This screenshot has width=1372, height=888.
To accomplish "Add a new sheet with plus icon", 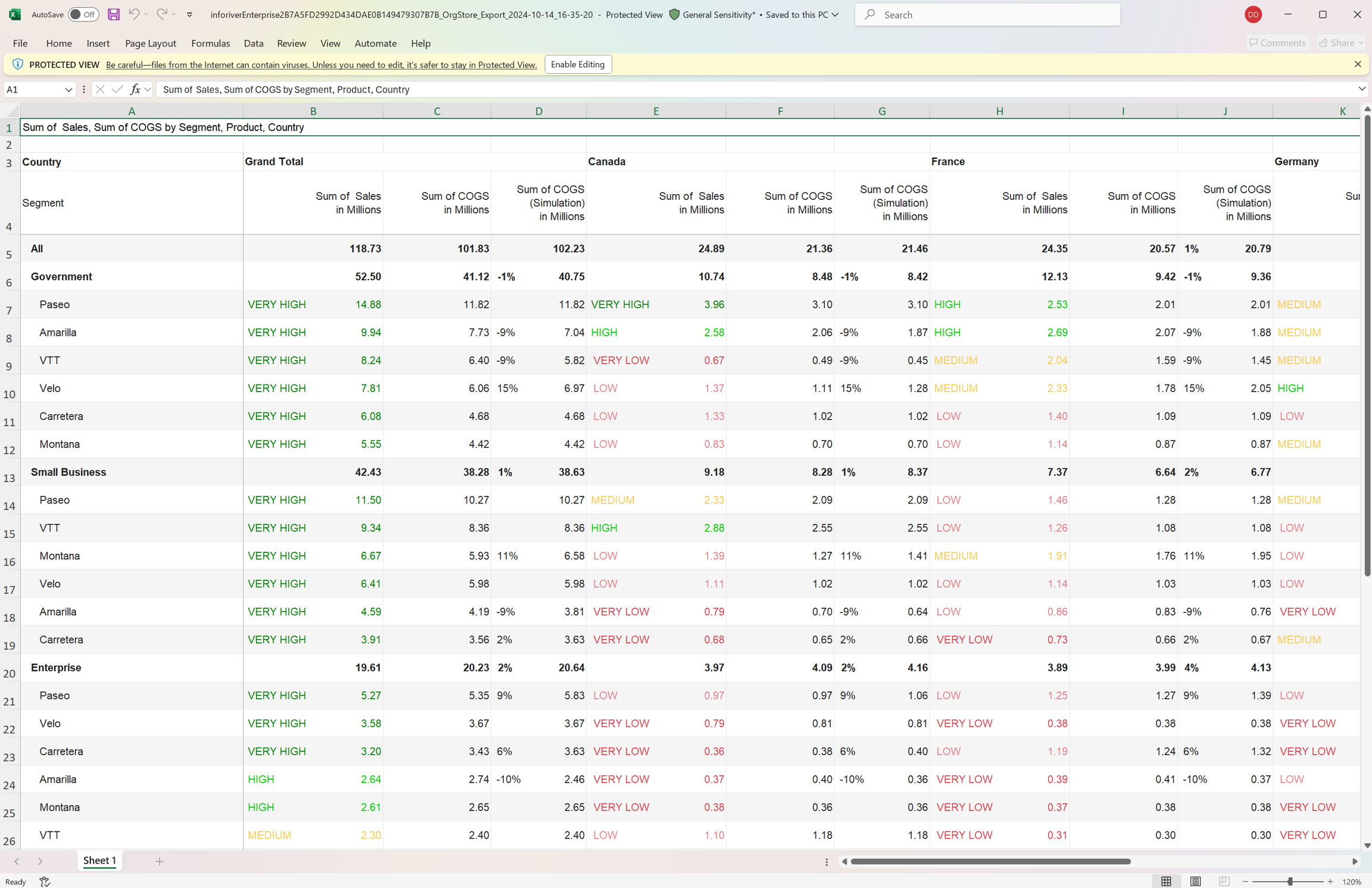I will coord(159,861).
